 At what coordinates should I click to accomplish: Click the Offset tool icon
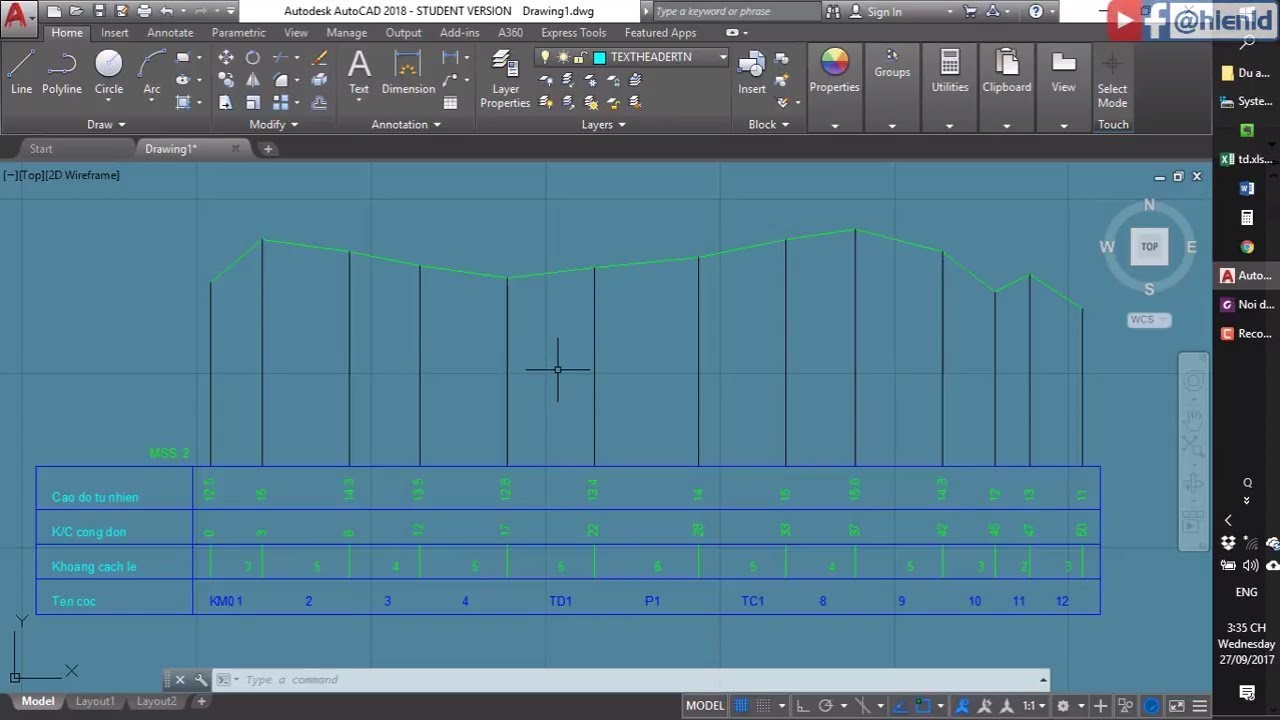coord(320,102)
